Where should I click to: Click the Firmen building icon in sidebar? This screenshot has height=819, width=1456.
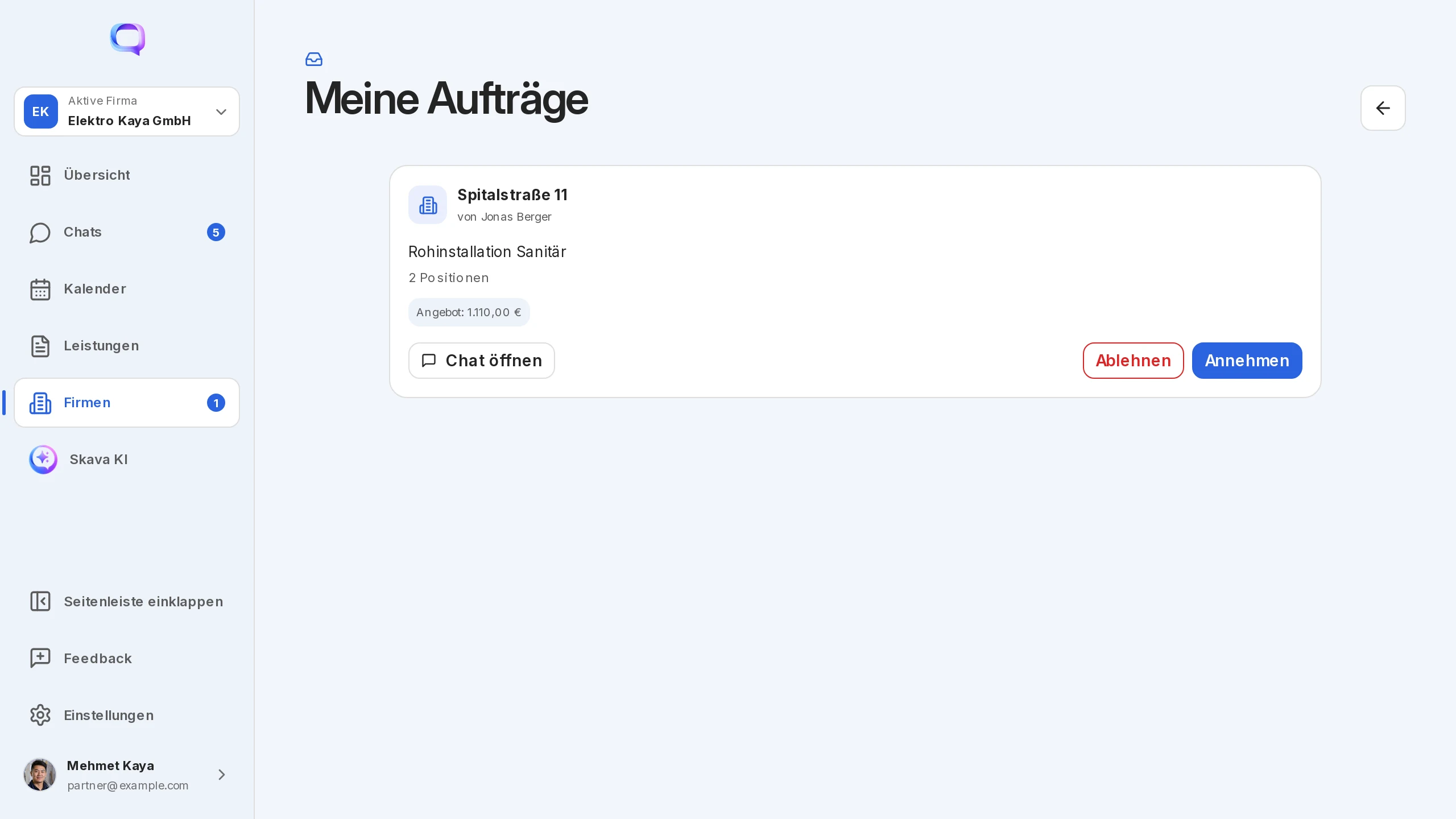[40, 403]
